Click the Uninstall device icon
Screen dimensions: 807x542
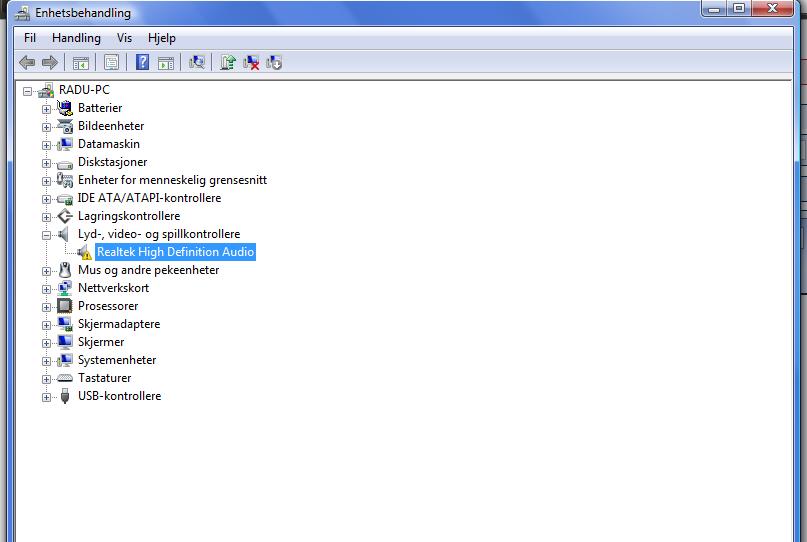(251, 63)
